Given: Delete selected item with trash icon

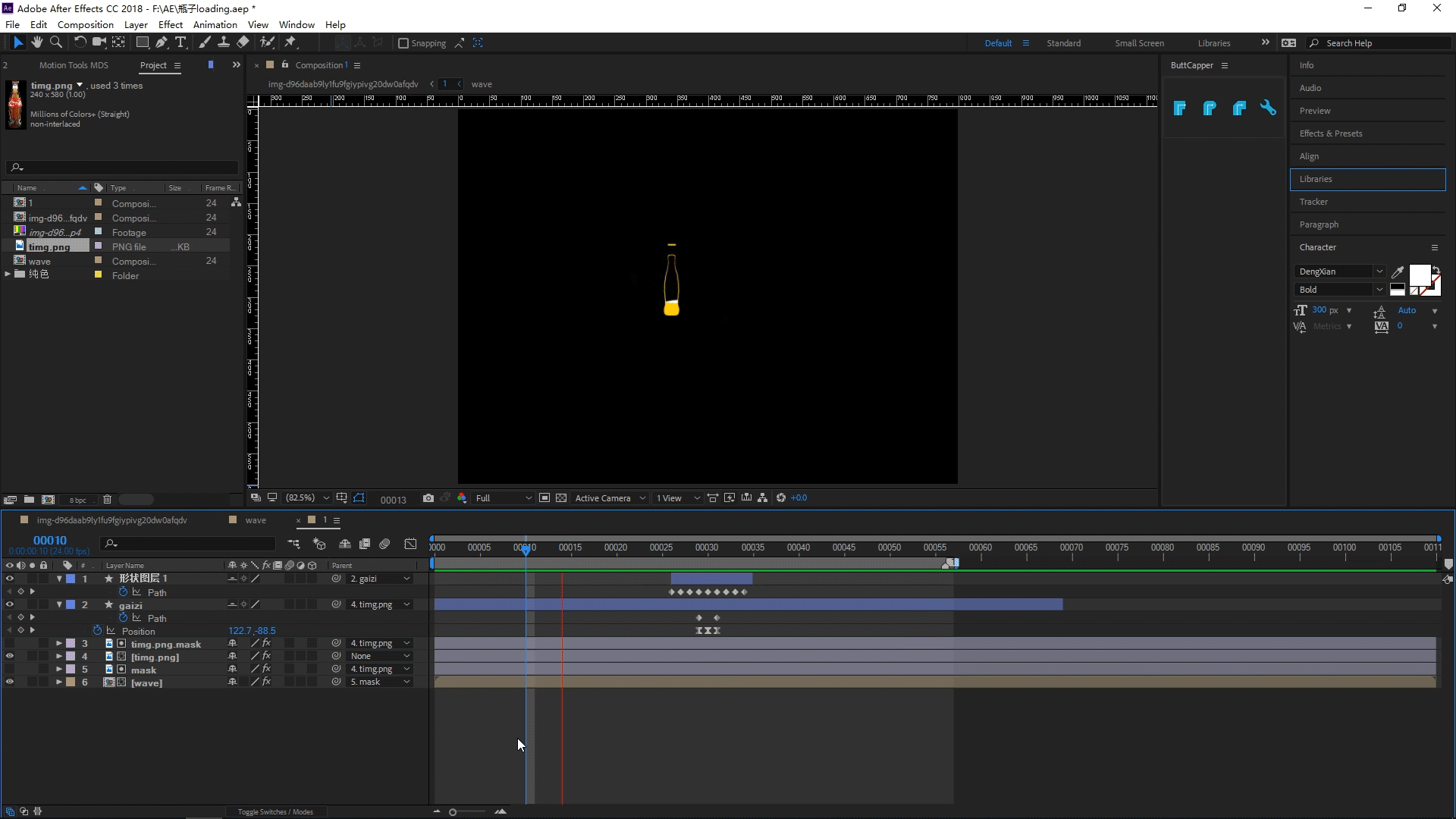Looking at the screenshot, I should coord(107,500).
